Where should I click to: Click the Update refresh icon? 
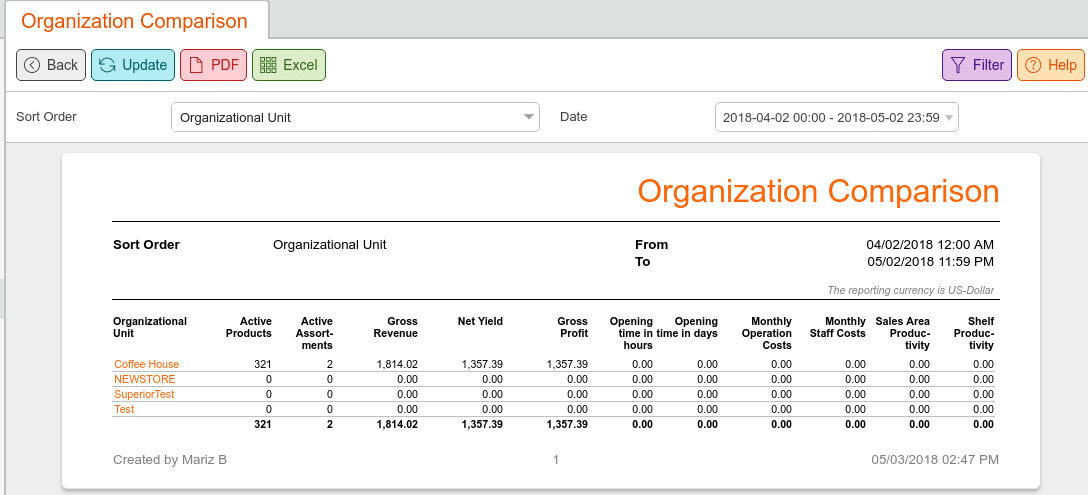(x=107, y=65)
